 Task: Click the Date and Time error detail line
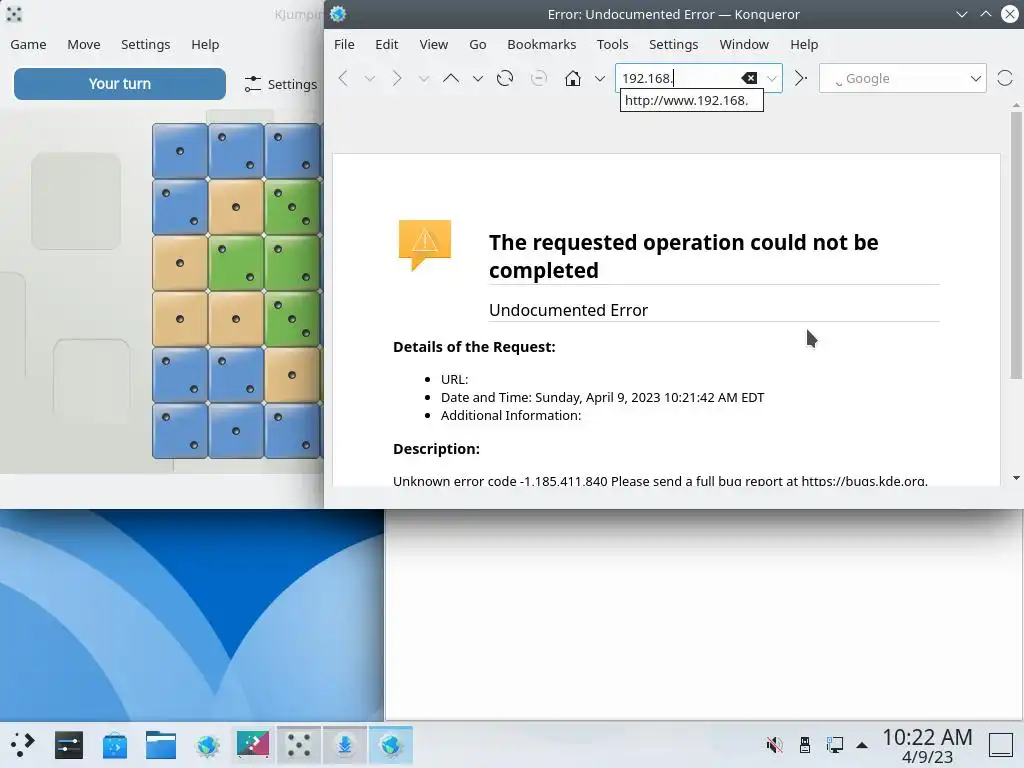click(x=602, y=397)
